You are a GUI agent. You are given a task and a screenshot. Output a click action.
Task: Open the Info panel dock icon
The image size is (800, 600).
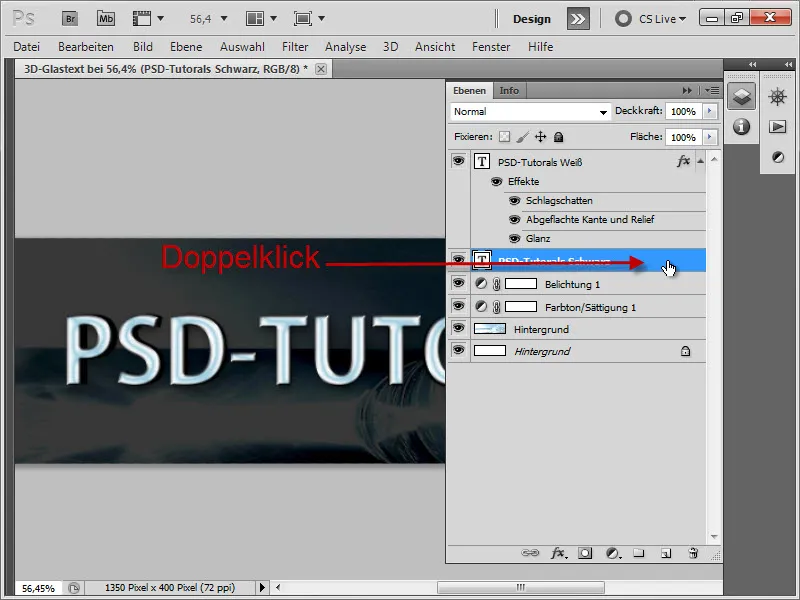(741, 126)
